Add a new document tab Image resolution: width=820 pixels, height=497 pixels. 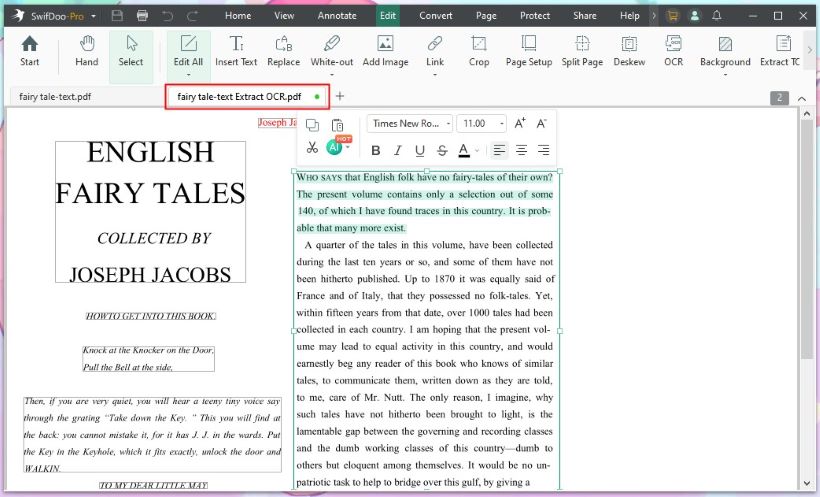(x=340, y=96)
